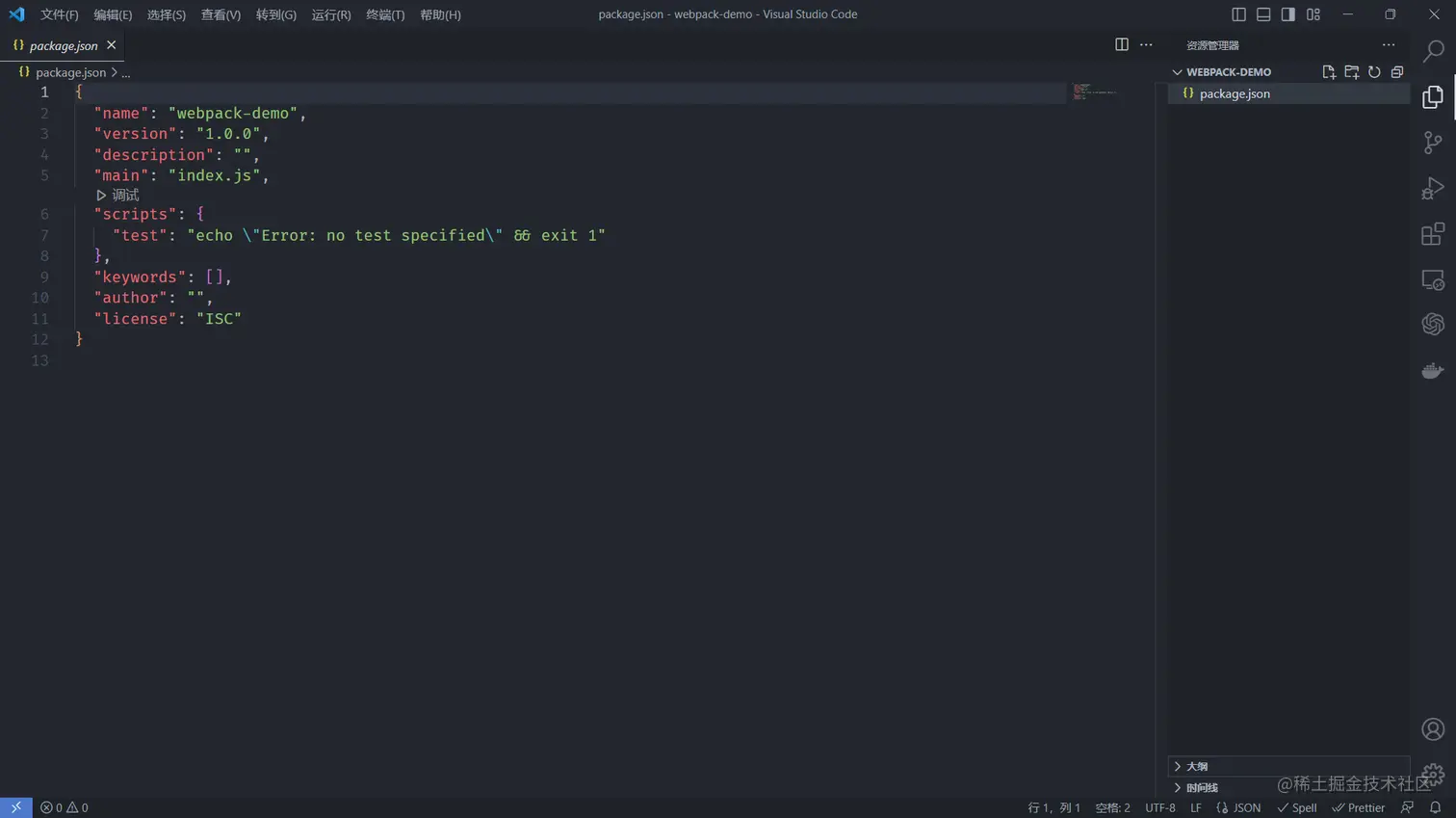Open the Docker extension view
The image size is (1456, 818).
tap(1433, 371)
